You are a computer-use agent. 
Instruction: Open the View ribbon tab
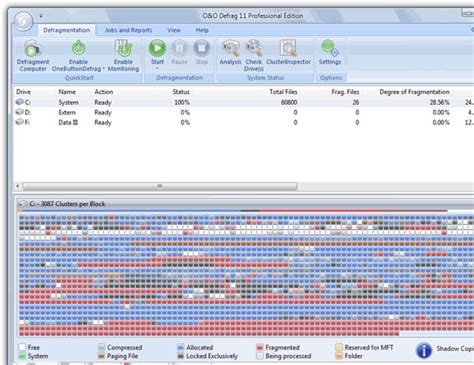(174, 30)
